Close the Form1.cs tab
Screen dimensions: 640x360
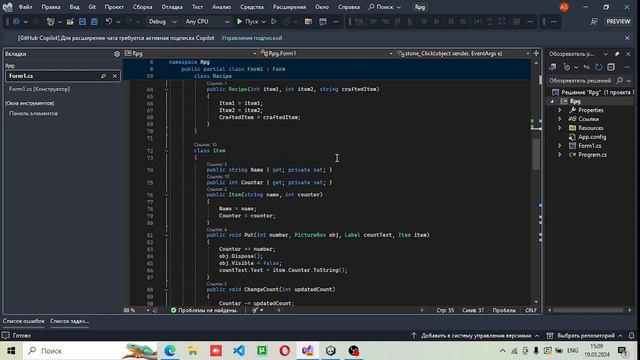pyautogui.click(x=115, y=76)
